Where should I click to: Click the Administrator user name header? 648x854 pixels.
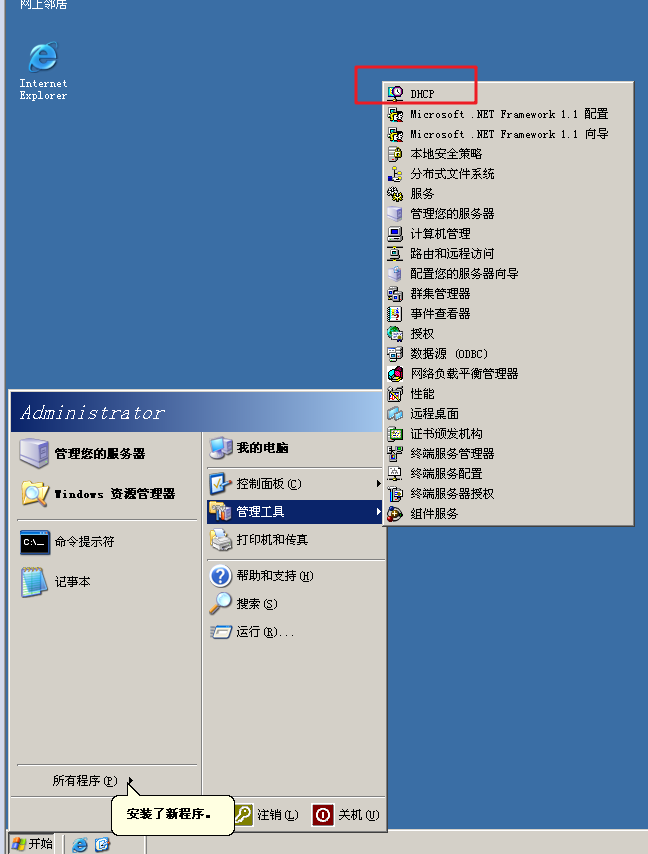pyautogui.click(x=93, y=412)
